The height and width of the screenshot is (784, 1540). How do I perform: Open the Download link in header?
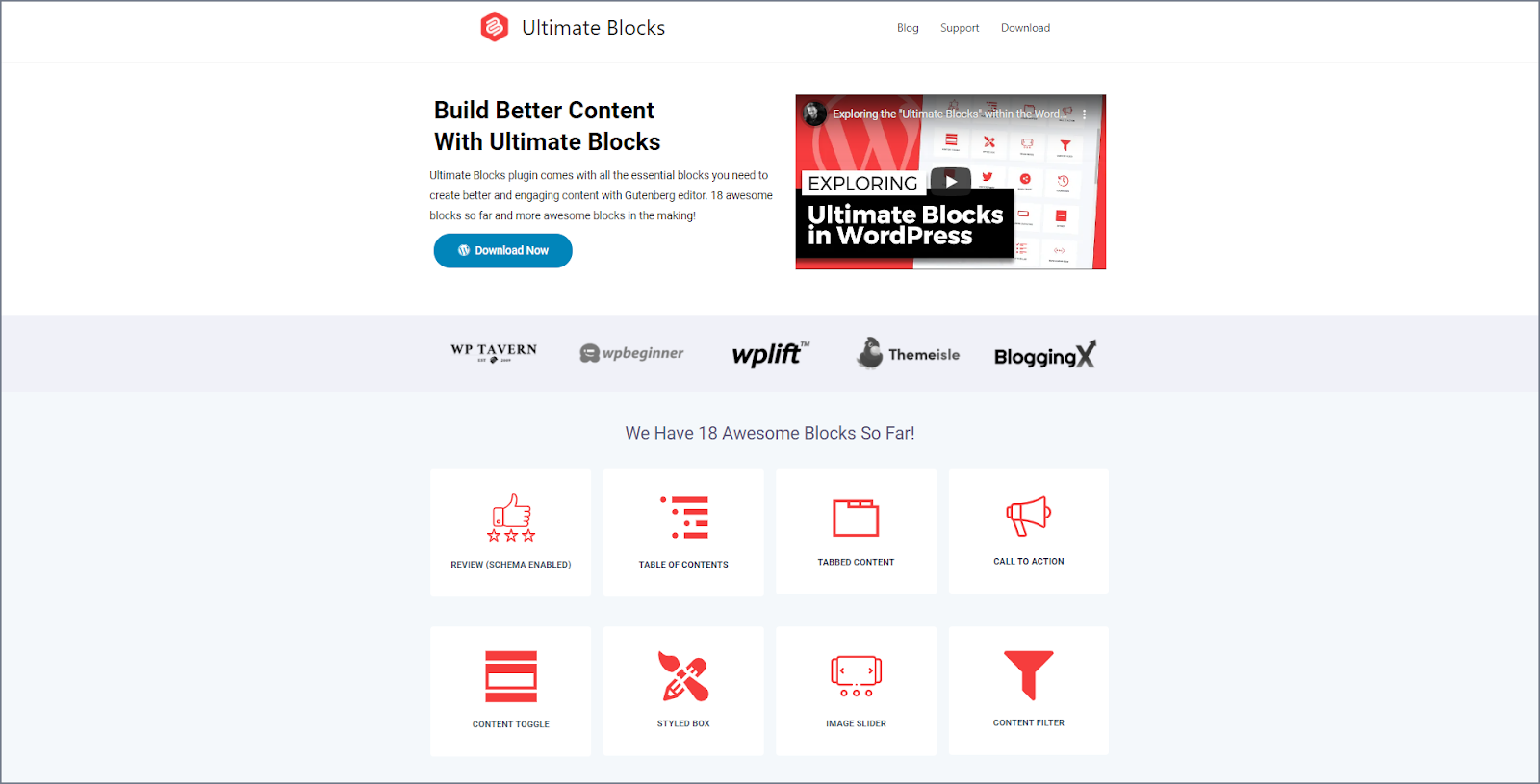[x=1025, y=28]
